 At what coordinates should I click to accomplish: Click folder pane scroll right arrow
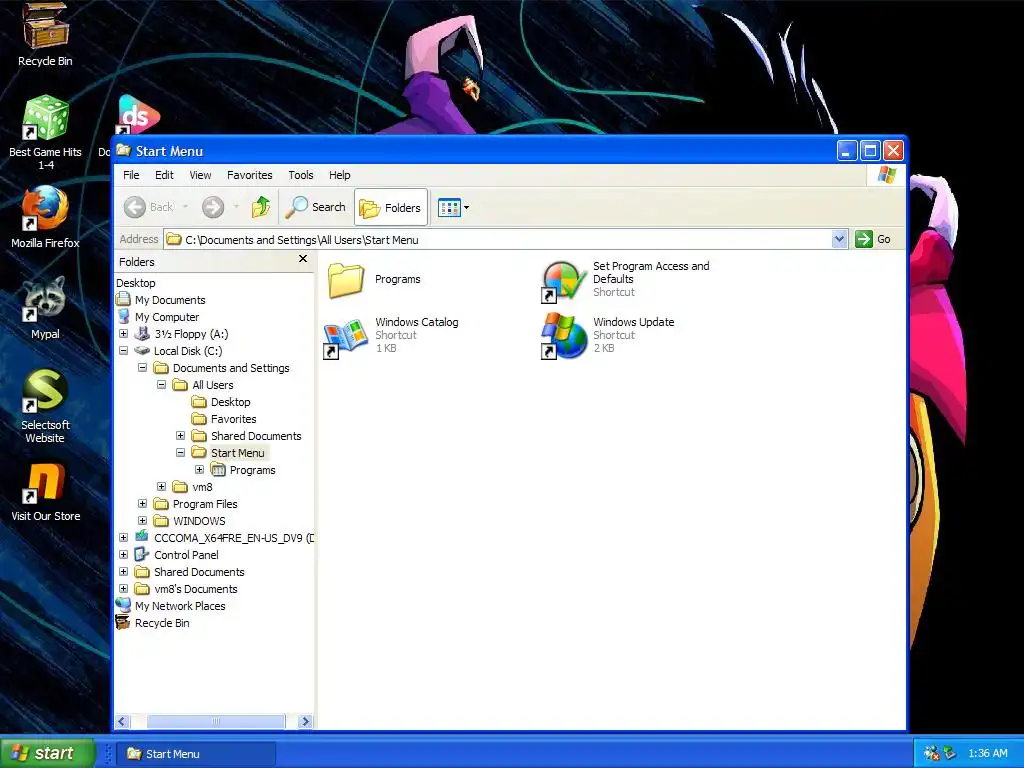point(305,721)
